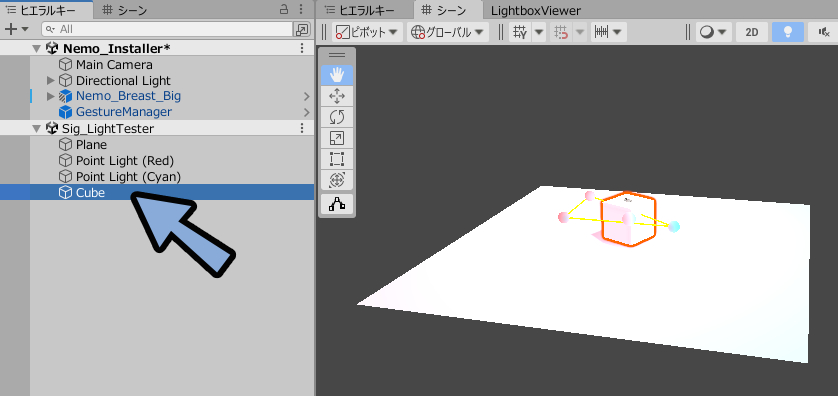Open the custom editor tools icon
Screen dimensions: 838x396
pyautogui.click(x=337, y=204)
